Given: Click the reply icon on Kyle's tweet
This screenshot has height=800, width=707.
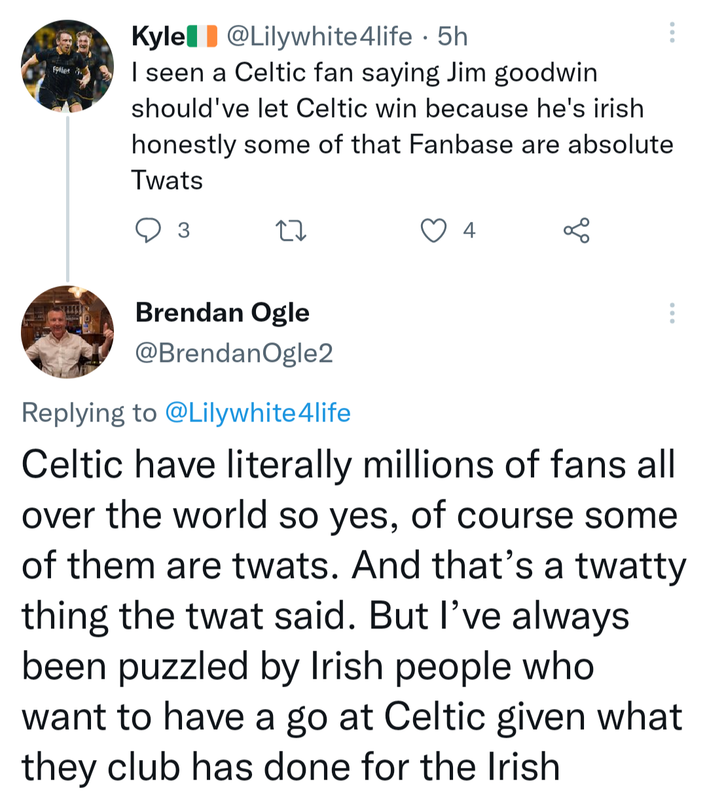Looking at the screenshot, I should [x=147, y=231].
